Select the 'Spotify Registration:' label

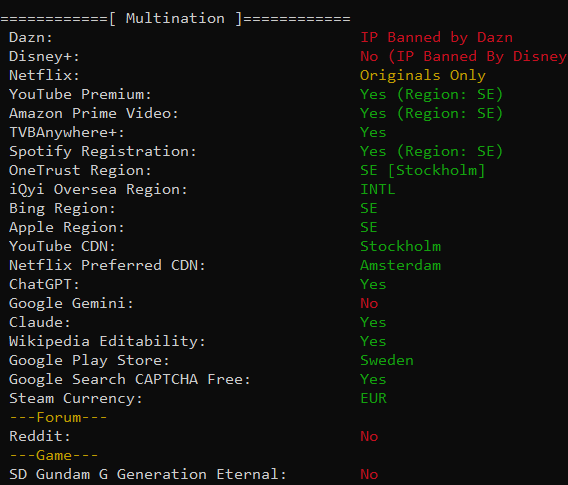(x=103, y=151)
